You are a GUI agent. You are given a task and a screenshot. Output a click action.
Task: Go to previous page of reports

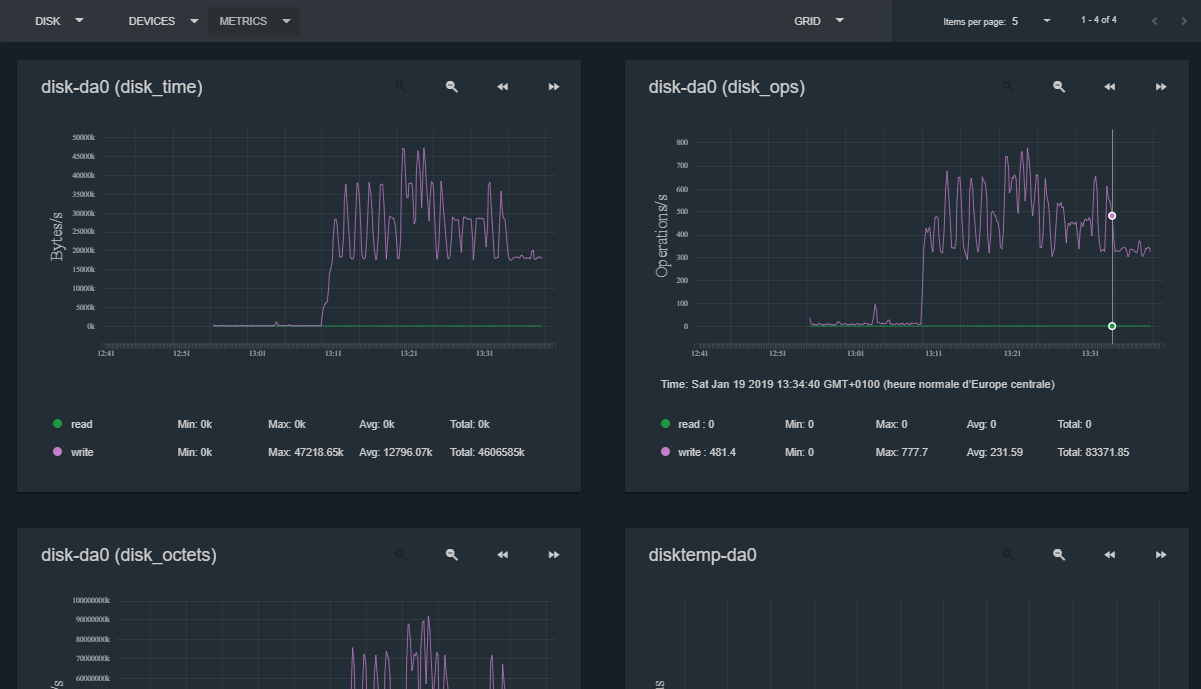pyautogui.click(x=1154, y=21)
